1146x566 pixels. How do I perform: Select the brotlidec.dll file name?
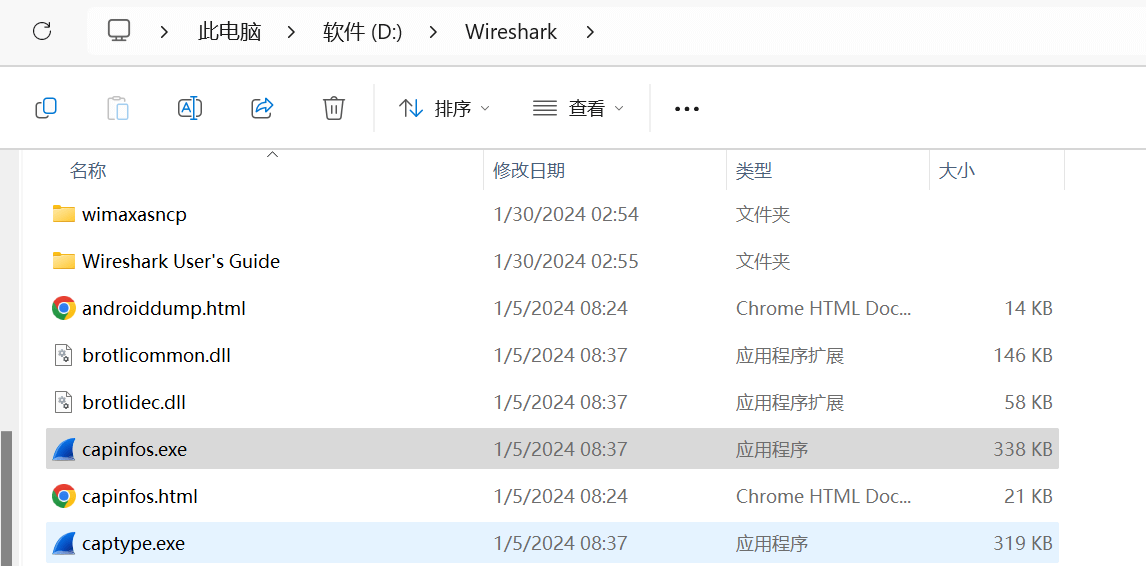(x=134, y=402)
